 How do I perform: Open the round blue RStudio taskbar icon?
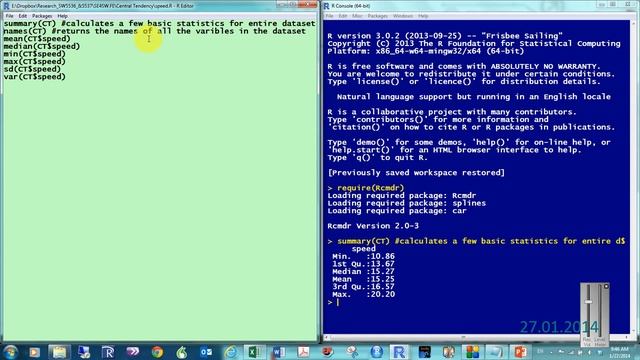click(376, 352)
